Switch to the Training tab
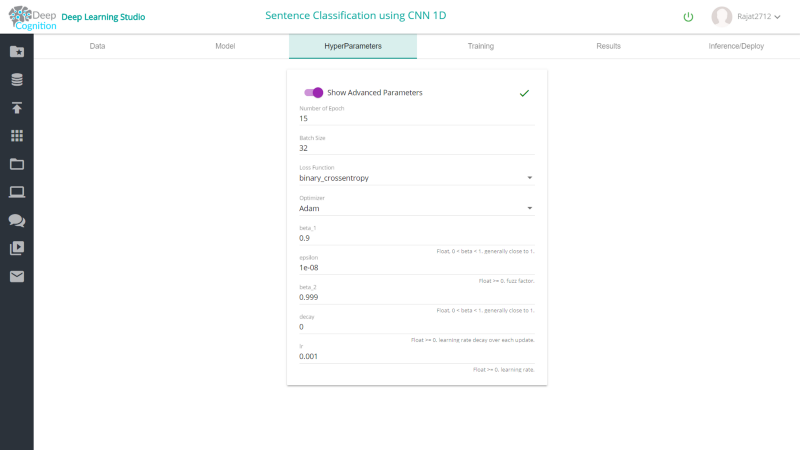This screenshot has height=450, width=800. [x=481, y=46]
